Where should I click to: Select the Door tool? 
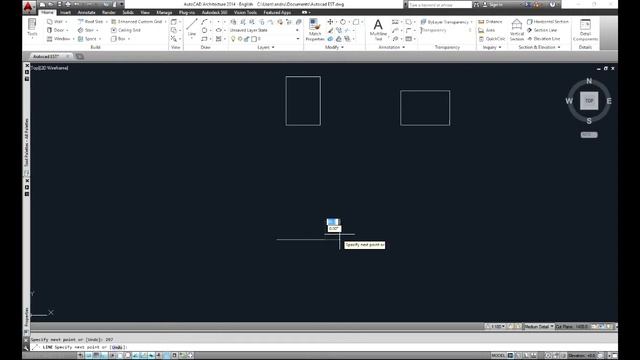(x=56, y=30)
